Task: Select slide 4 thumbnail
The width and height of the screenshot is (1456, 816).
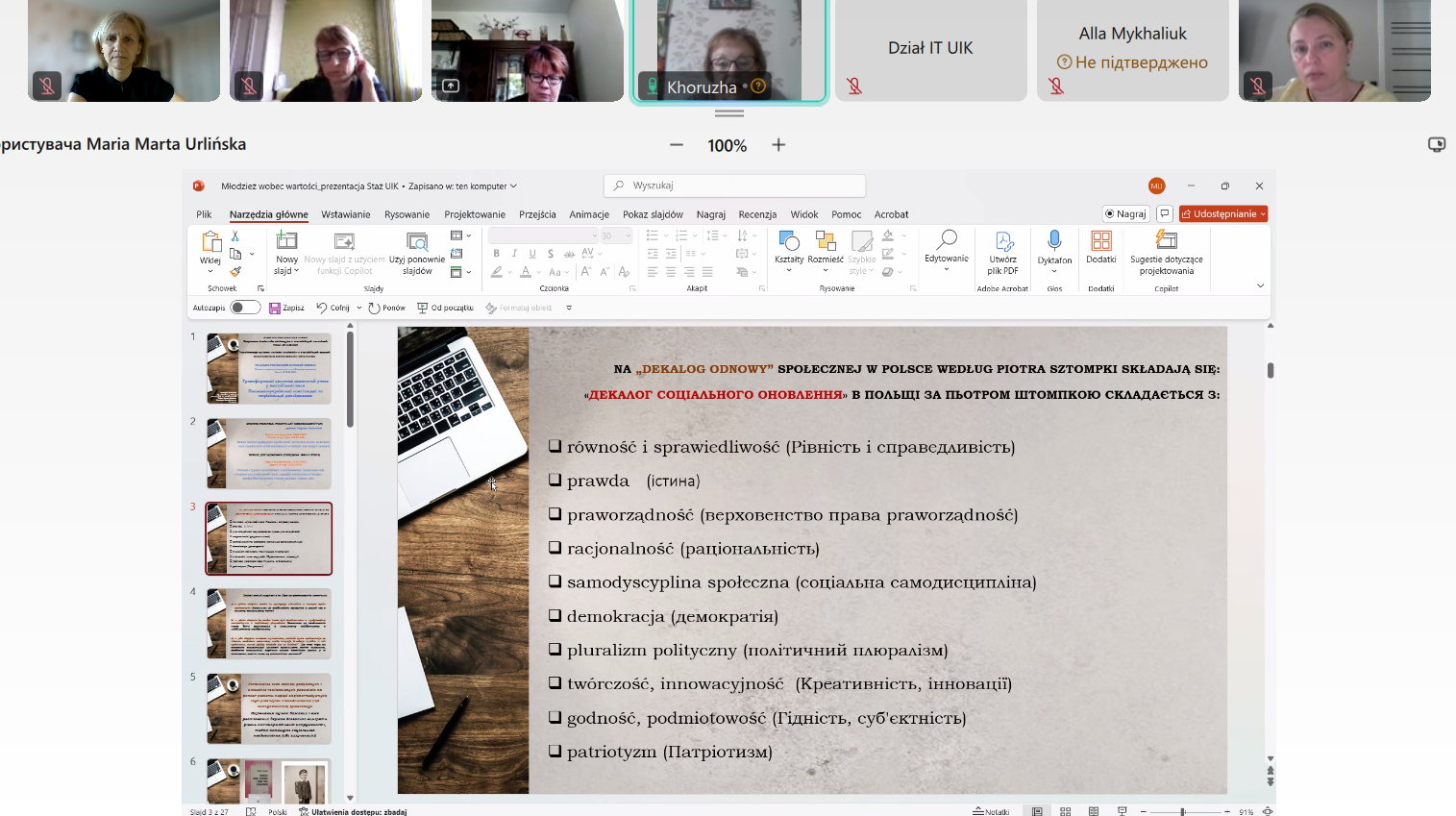Action: [269, 624]
